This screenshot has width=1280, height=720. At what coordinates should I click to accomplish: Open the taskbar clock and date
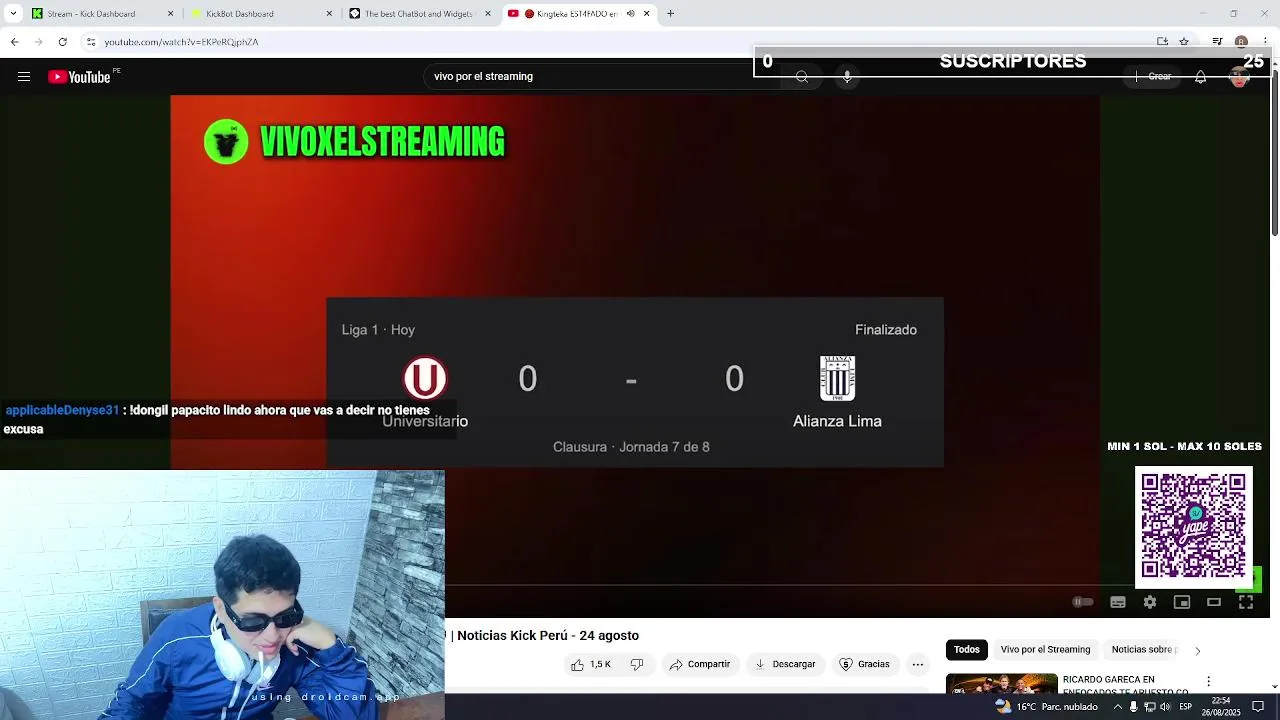pos(1221,707)
